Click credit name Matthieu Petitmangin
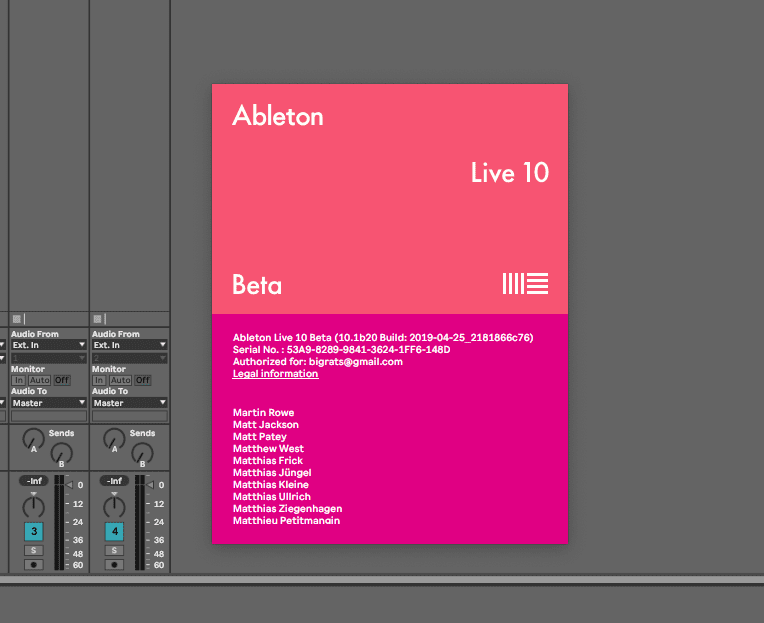This screenshot has height=623, width=764. coord(286,521)
